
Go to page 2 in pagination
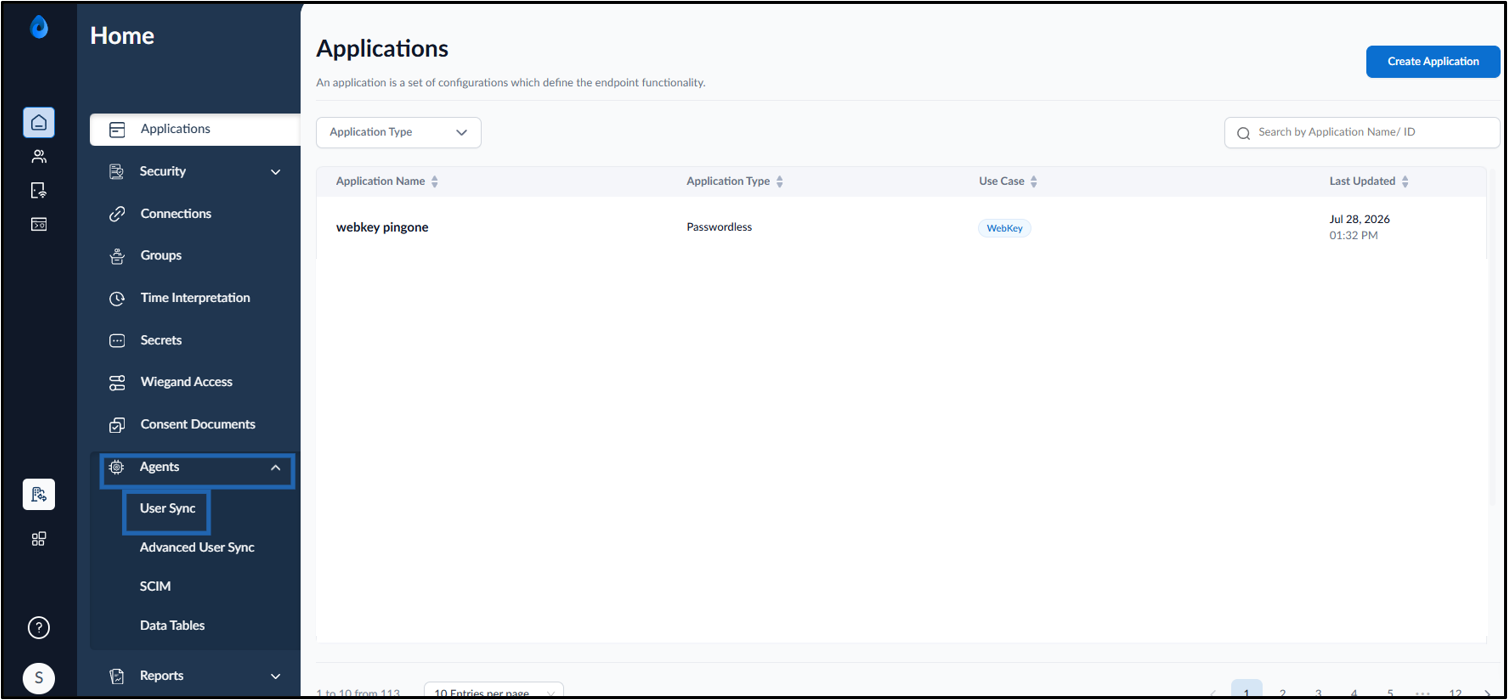[x=1282, y=692]
